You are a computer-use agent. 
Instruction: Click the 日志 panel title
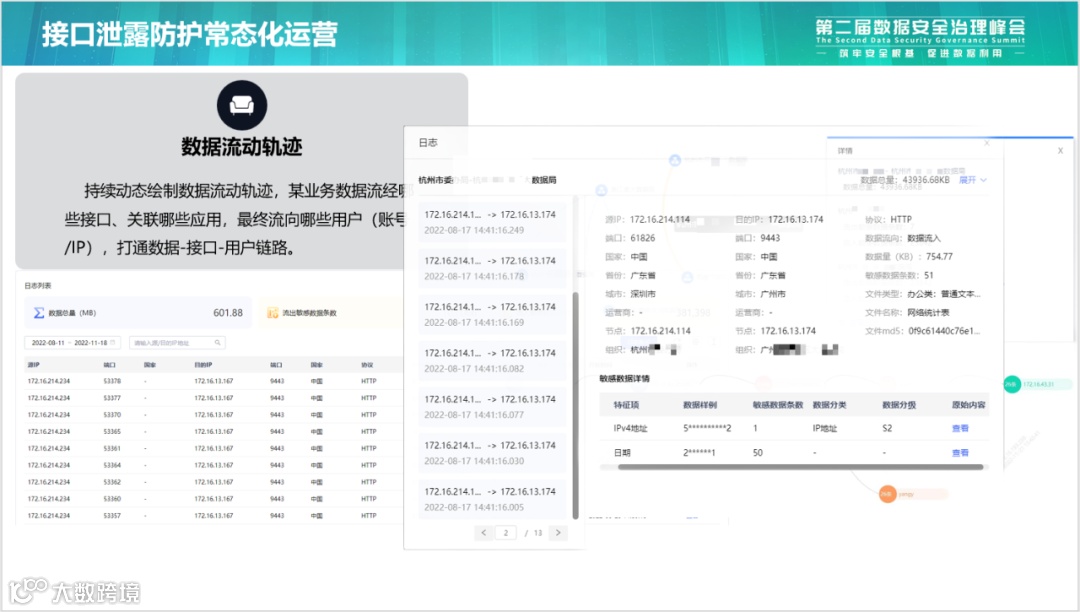click(428, 143)
